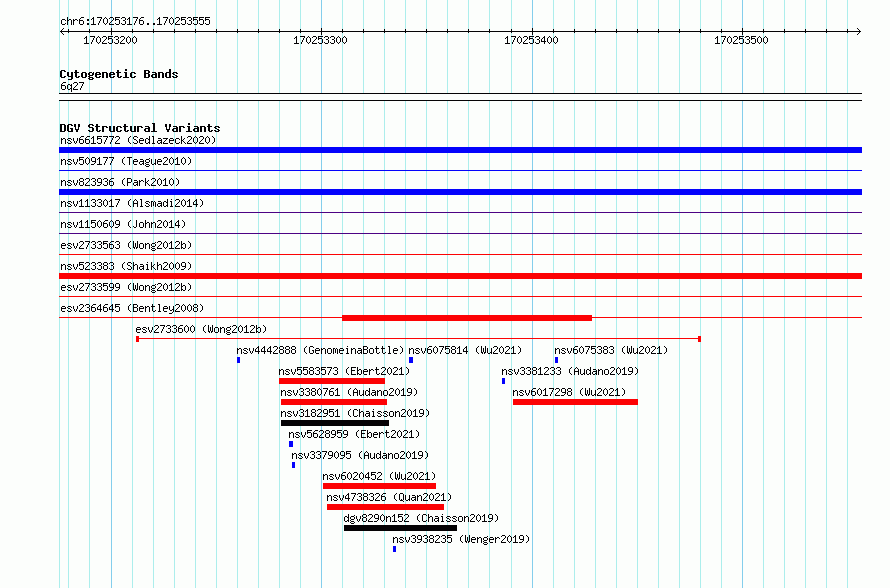The image size is (890, 588).
Task: Click the black bar under nsv3182951
Action: click(335, 423)
